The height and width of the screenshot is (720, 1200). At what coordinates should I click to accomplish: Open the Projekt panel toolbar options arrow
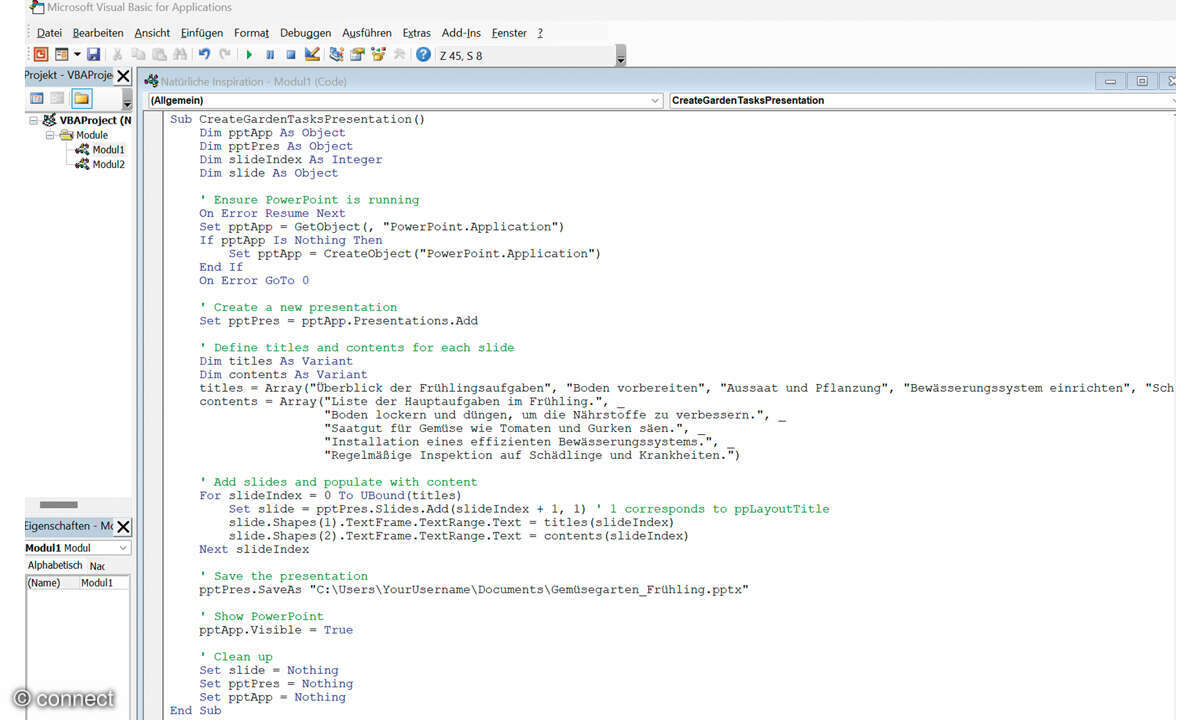(127, 101)
